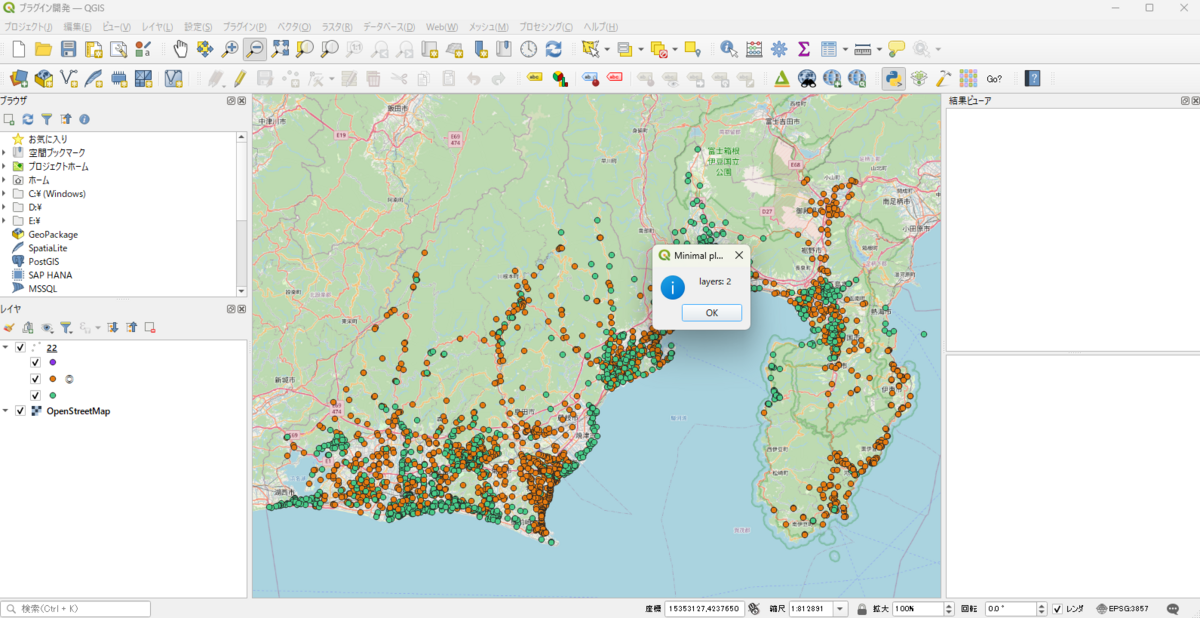This screenshot has height=618, width=1200.
Task: Open the processing toolbox gear icon
Action: pos(779,49)
